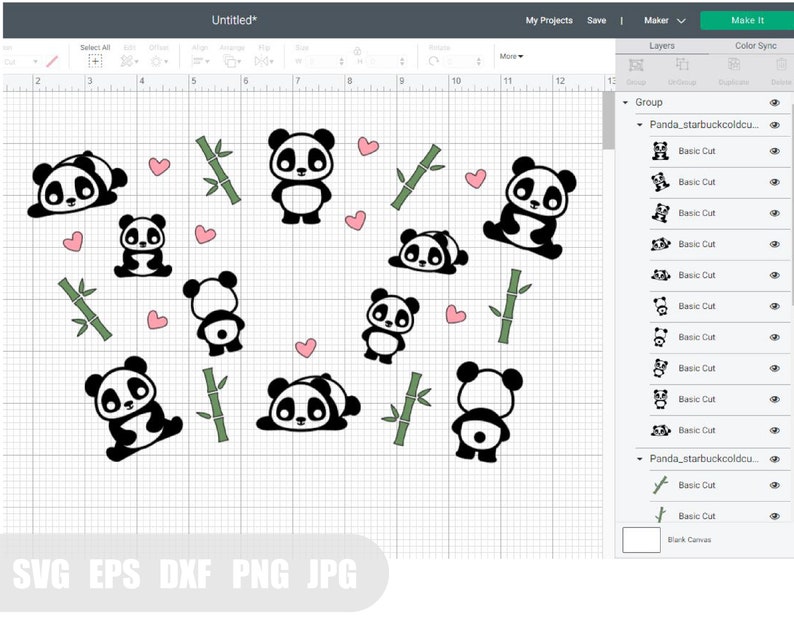Open the linetype color swatch
Screen dimensions: 794x635
tap(52, 62)
